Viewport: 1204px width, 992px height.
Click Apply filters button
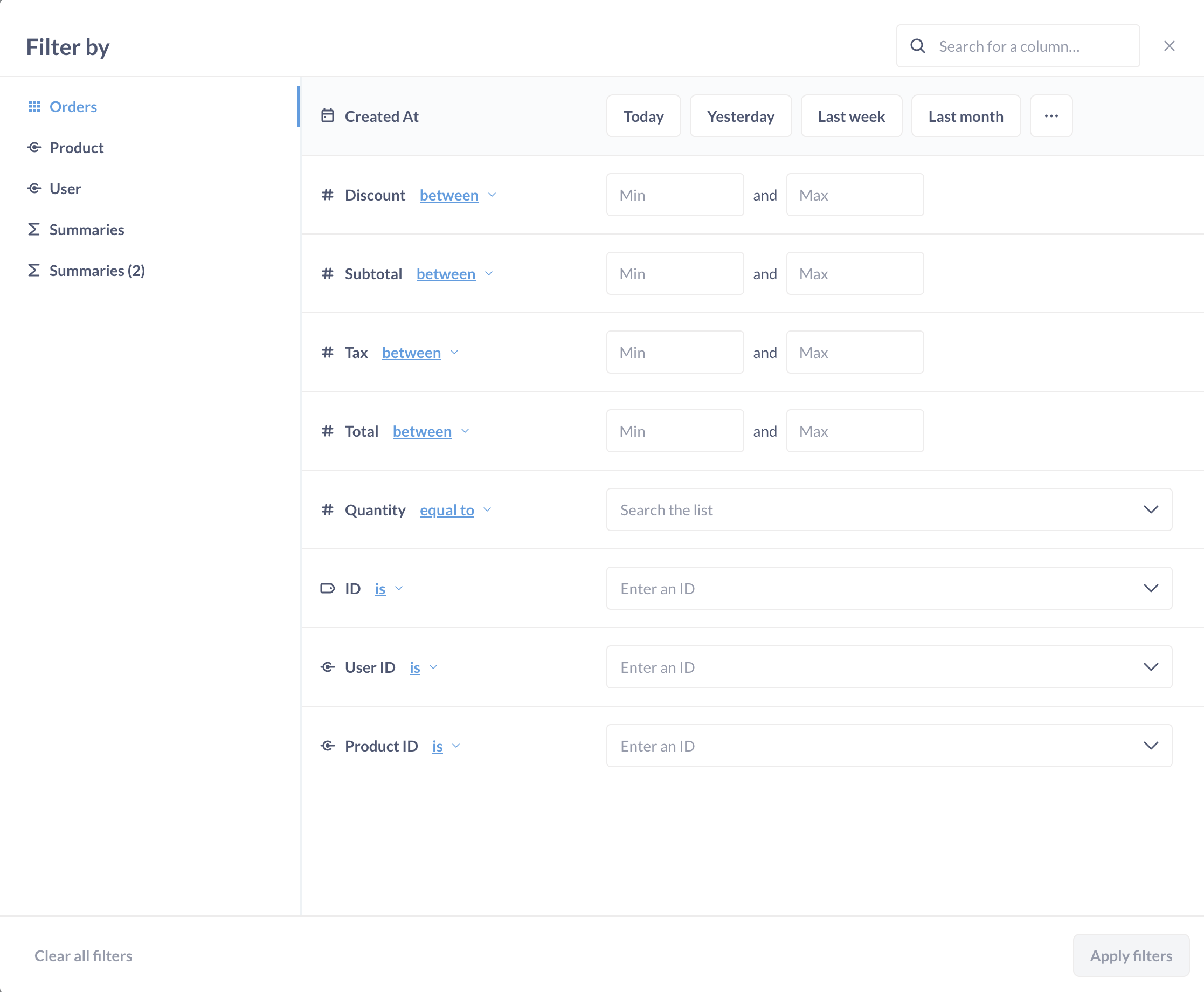click(1131, 955)
